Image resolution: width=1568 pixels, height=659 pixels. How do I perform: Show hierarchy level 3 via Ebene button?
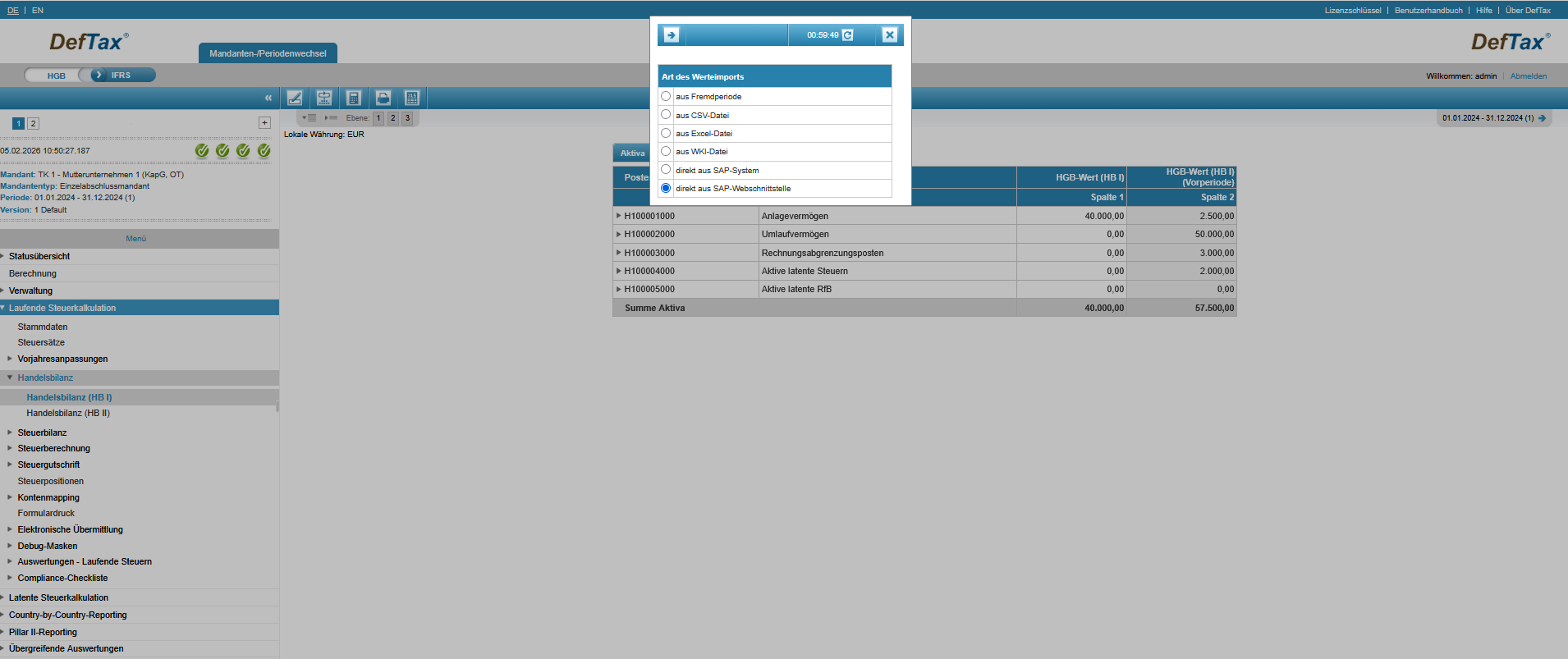407,118
